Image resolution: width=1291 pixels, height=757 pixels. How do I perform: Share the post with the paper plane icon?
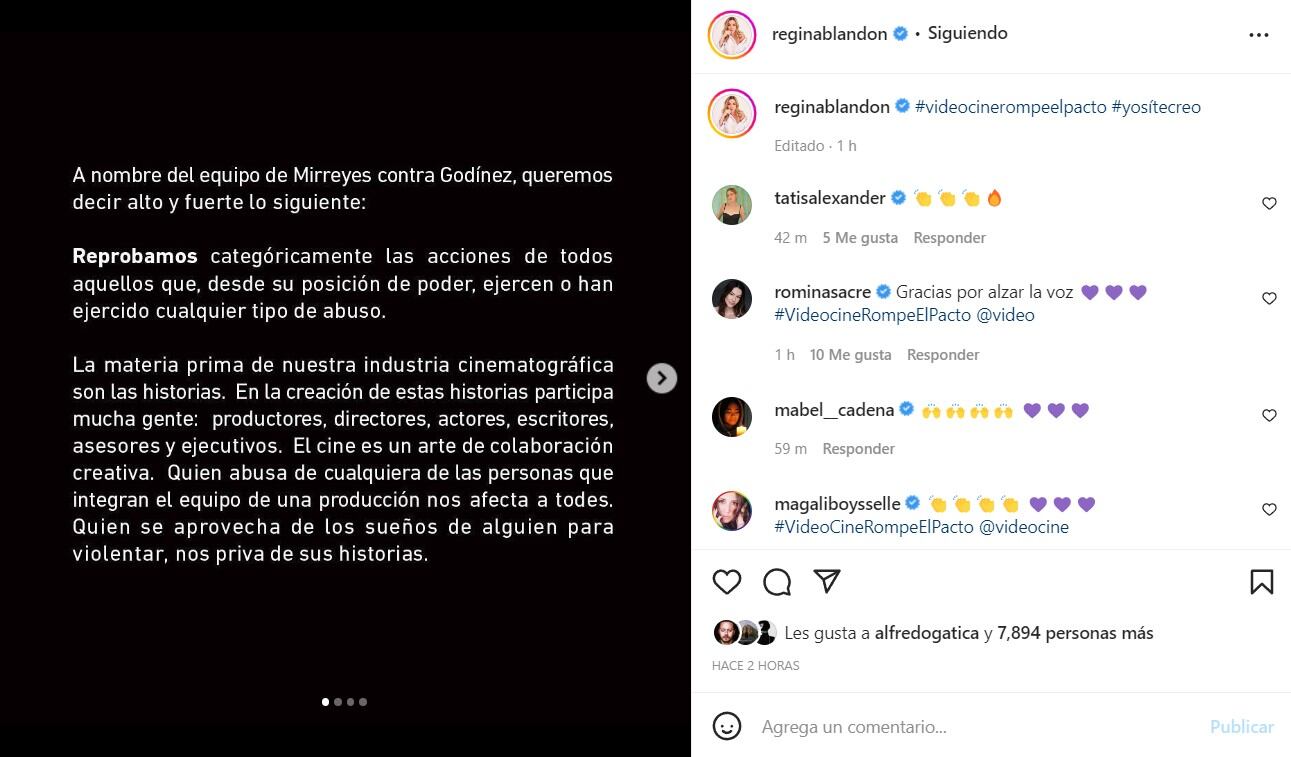(x=826, y=581)
